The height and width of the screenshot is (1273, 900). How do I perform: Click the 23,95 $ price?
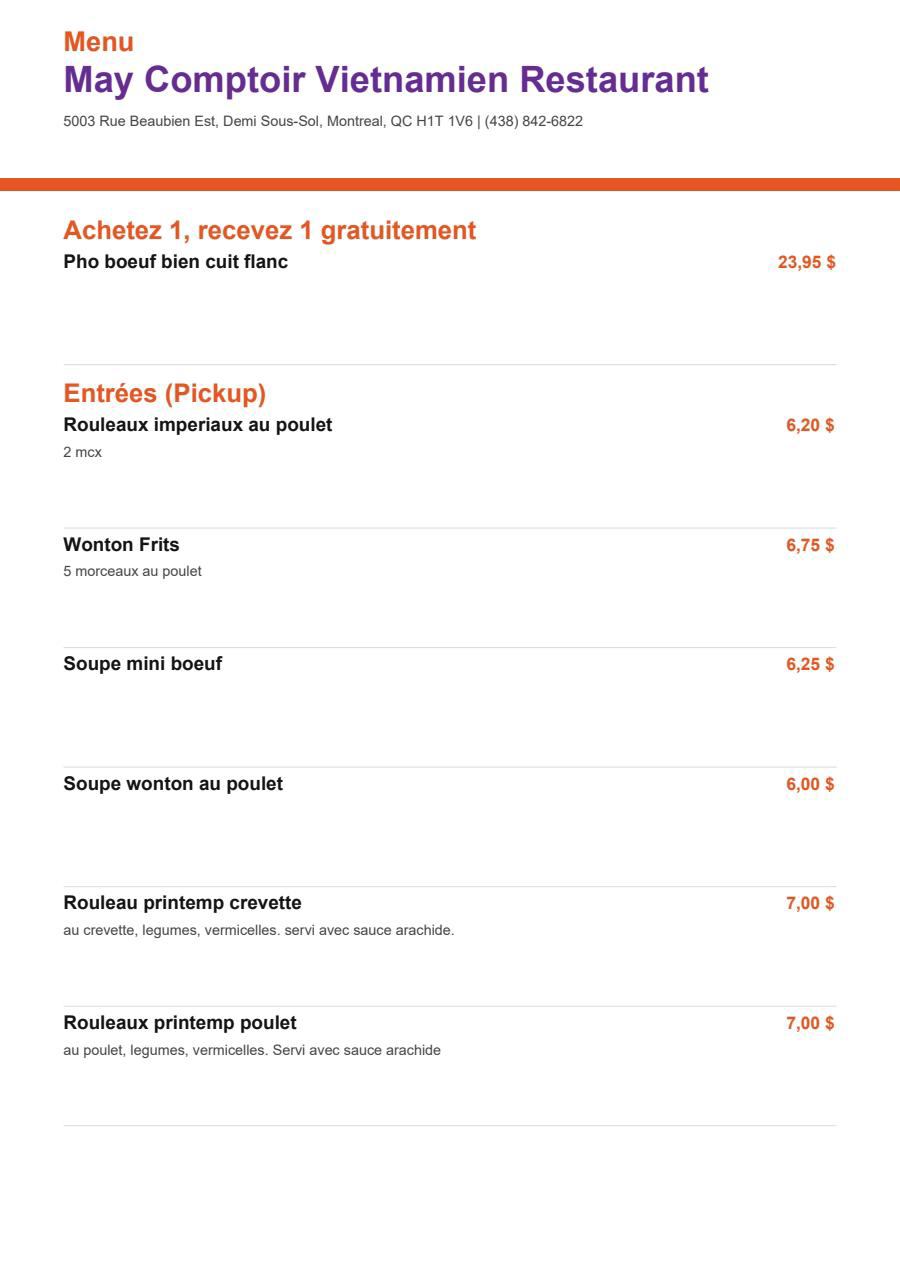pyautogui.click(x=807, y=263)
